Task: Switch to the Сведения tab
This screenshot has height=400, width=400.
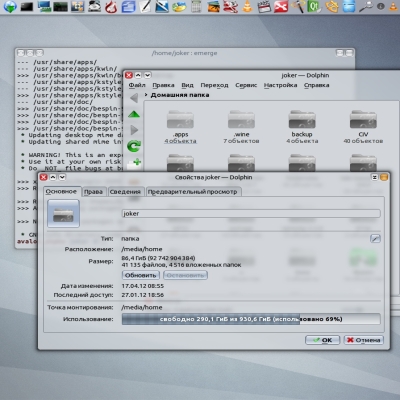Action: coord(125,192)
